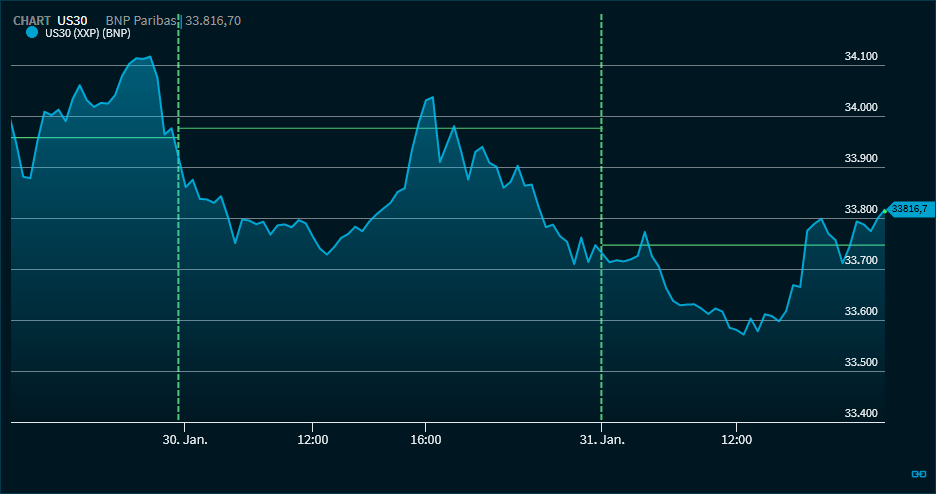Click the US30 symbol in chart title
The image size is (936, 494).
click(x=72, y=20)
